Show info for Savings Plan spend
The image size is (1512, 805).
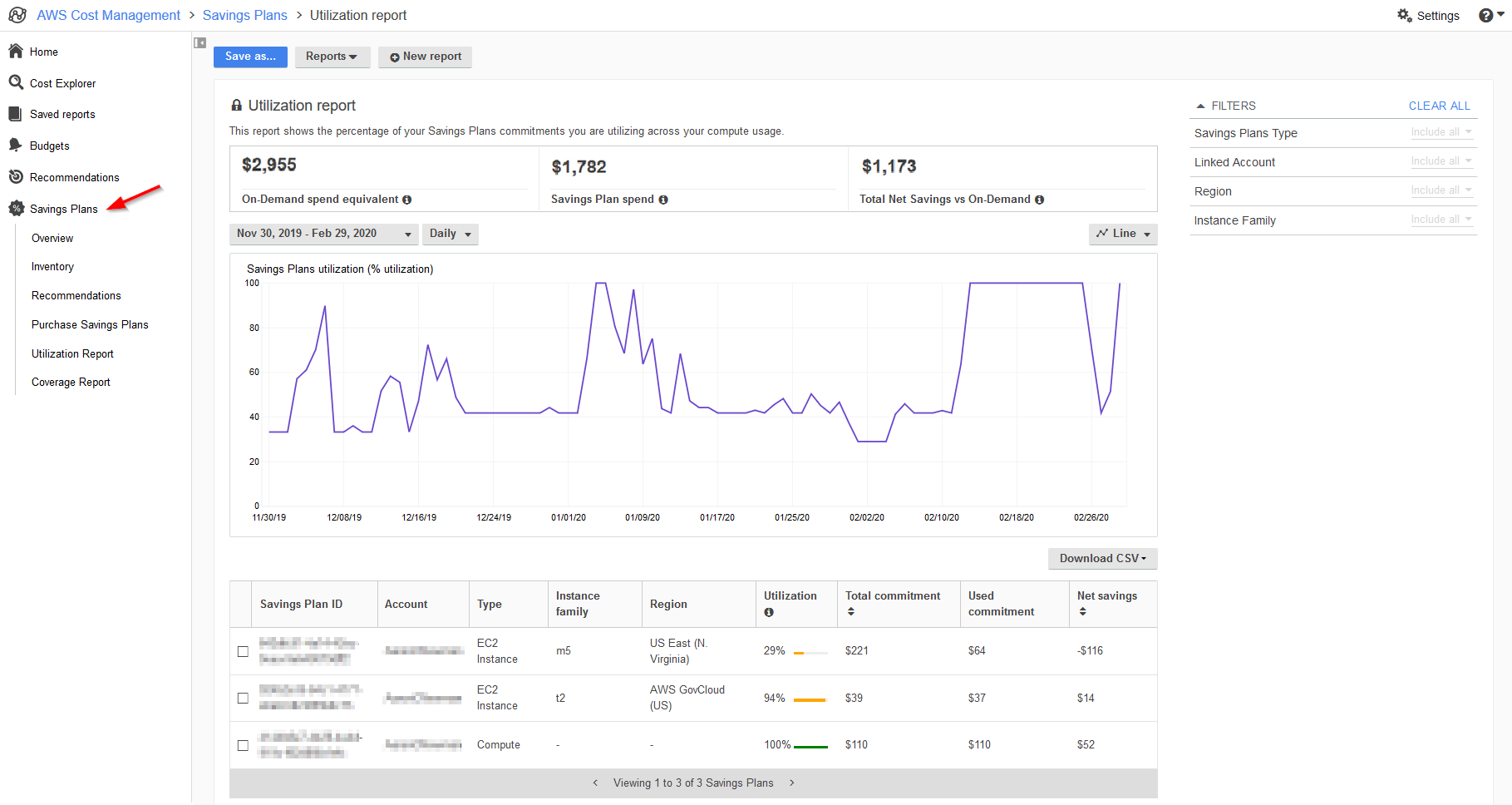[x=663, y=200]
